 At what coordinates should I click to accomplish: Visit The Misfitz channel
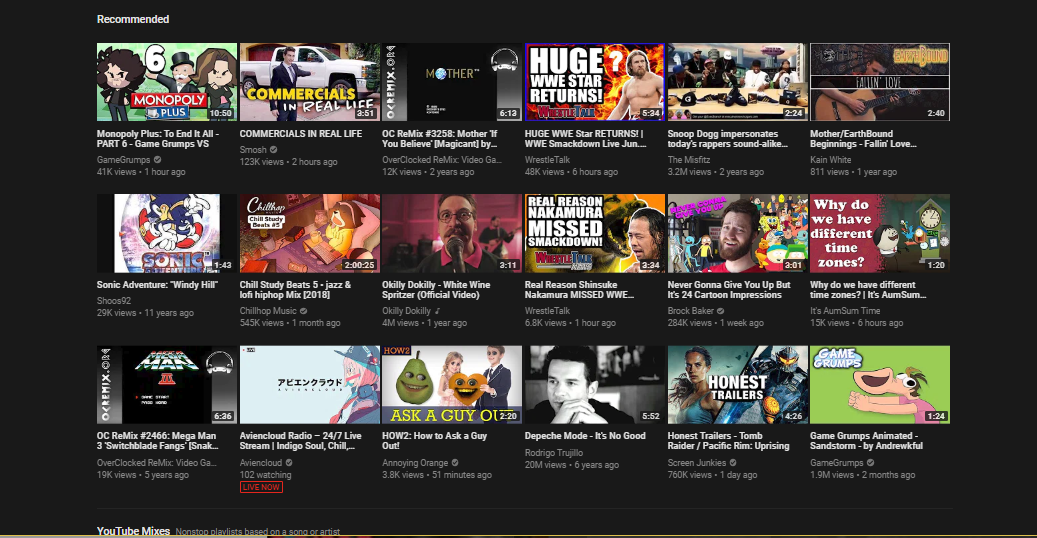[x=688, y=159]
